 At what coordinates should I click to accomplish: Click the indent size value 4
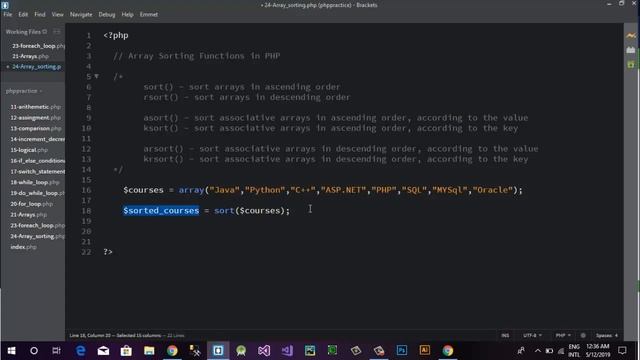[x=616, y=336]
